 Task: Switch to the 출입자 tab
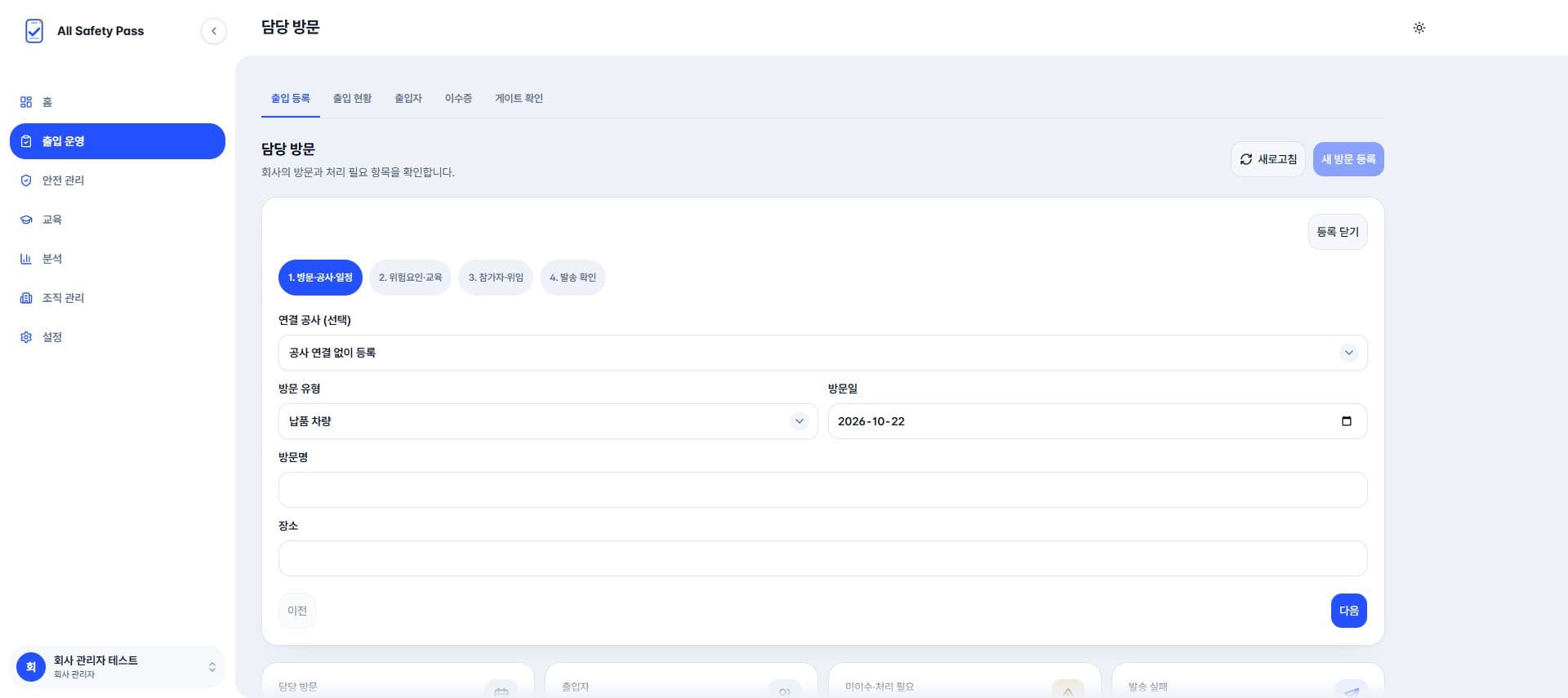click(x=408, y=98)
